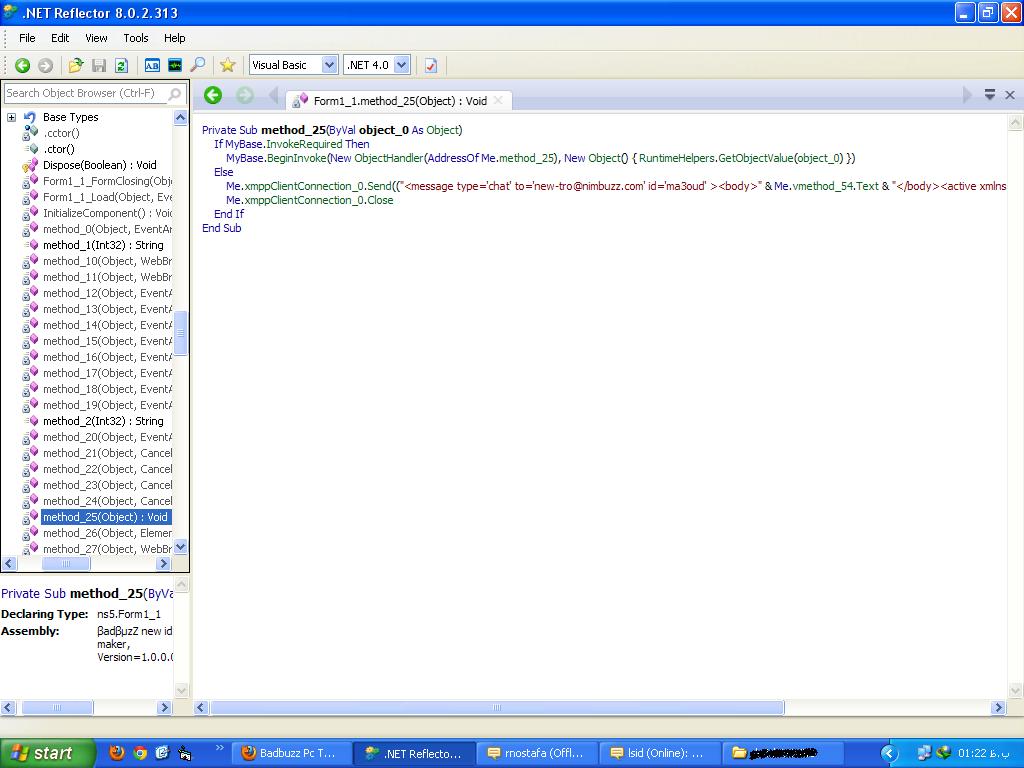Click the grey forward arrow in code pane
This screenshot has width=1024, height=768.
[245, 95]
